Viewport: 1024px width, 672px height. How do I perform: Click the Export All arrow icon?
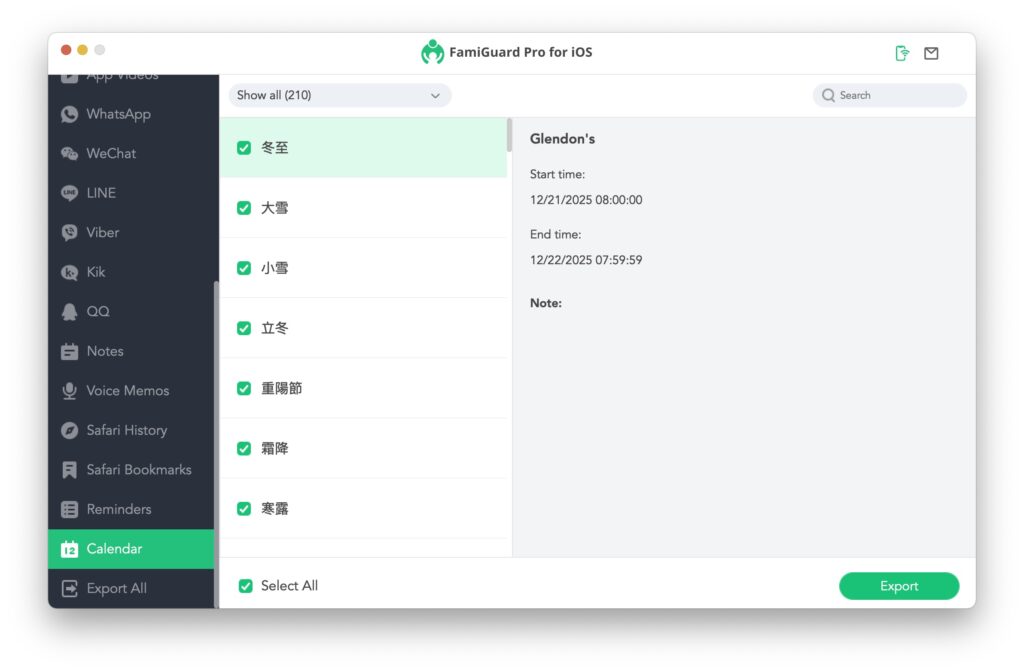tap(69, 588)
